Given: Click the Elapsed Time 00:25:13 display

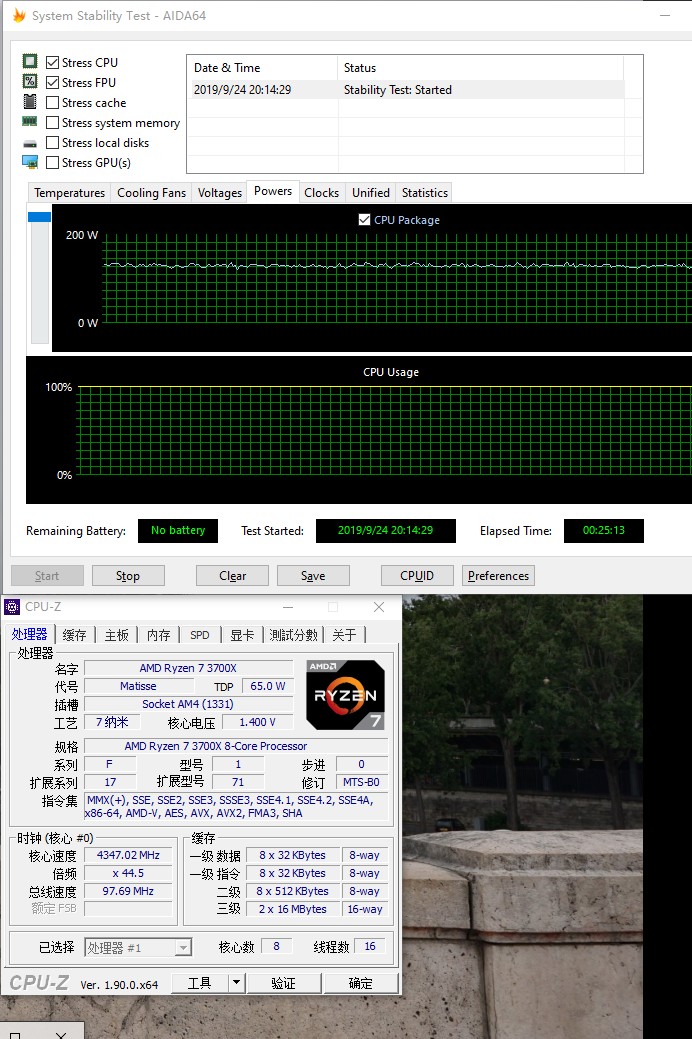Looking at the screenshot, I should tap(604, 530).
